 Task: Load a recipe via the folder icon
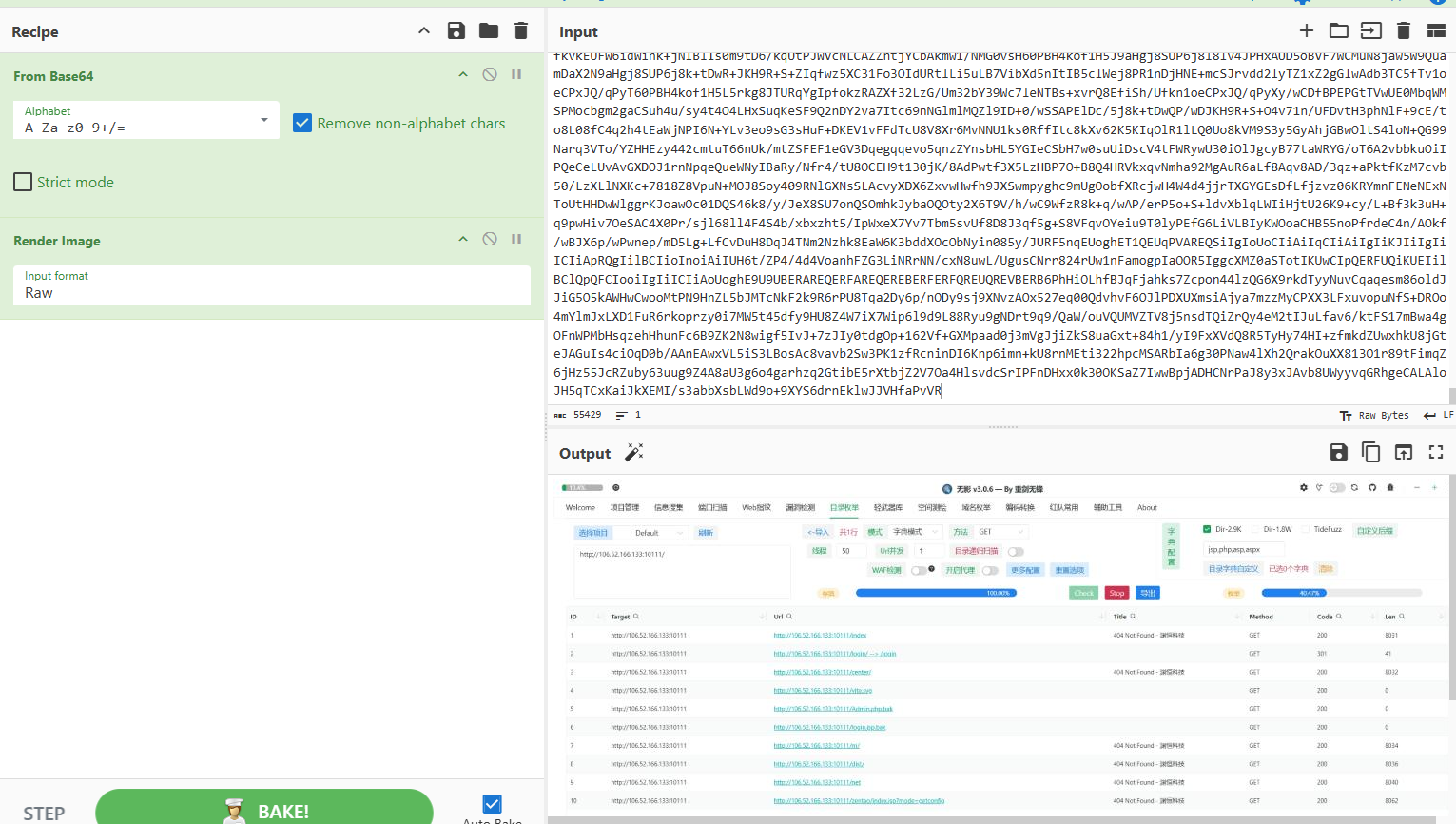tap(489, 31)
